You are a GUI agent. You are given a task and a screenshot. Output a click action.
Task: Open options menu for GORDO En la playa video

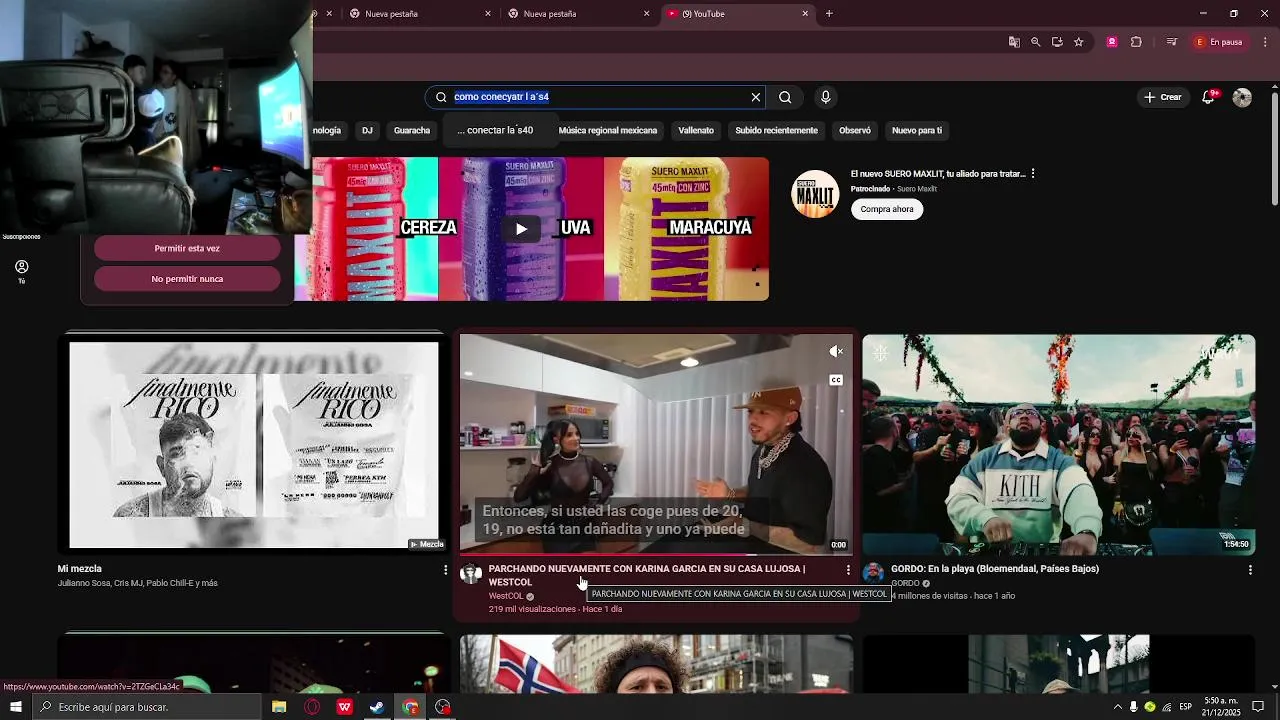pos(1250,570)
